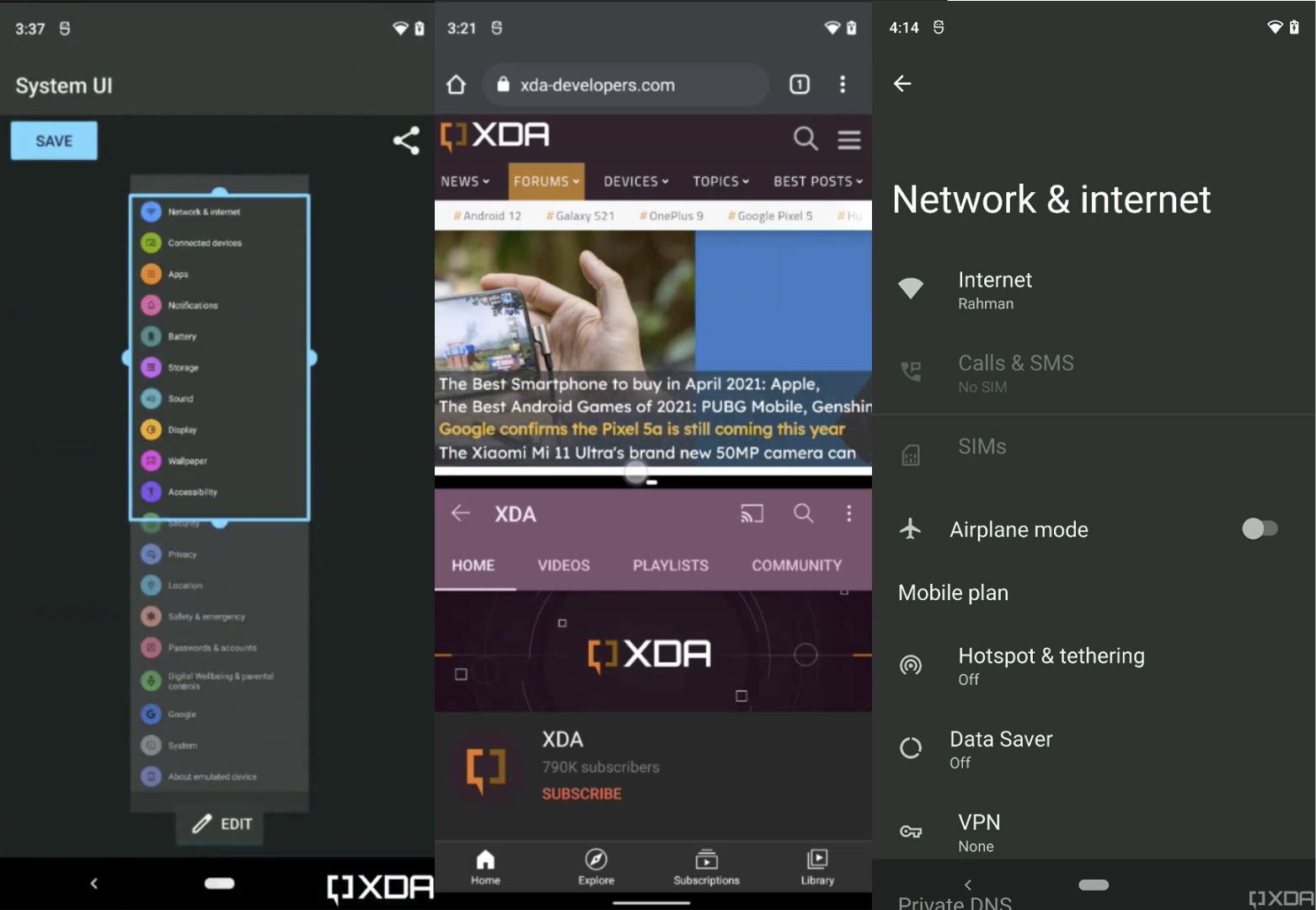The width and height of the screenshot is (1316, 910).
Task: Switch to the COMMUNITY tab
Action: click(x=797, y=565)
